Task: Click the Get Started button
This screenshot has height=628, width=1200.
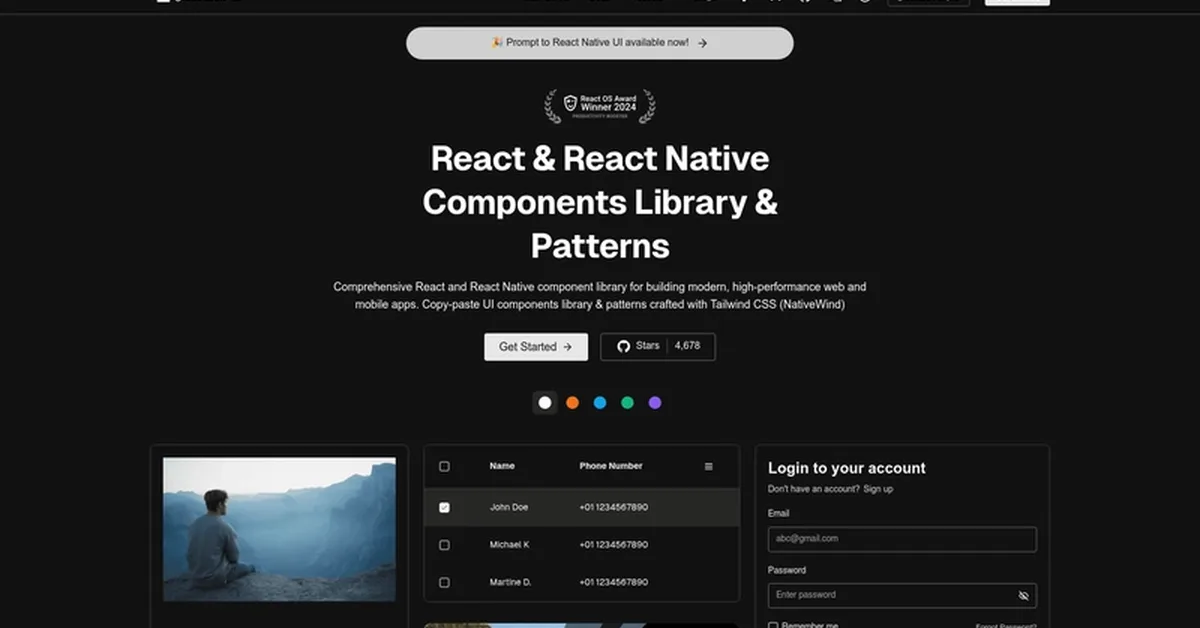Action: [x=536, y=346]
